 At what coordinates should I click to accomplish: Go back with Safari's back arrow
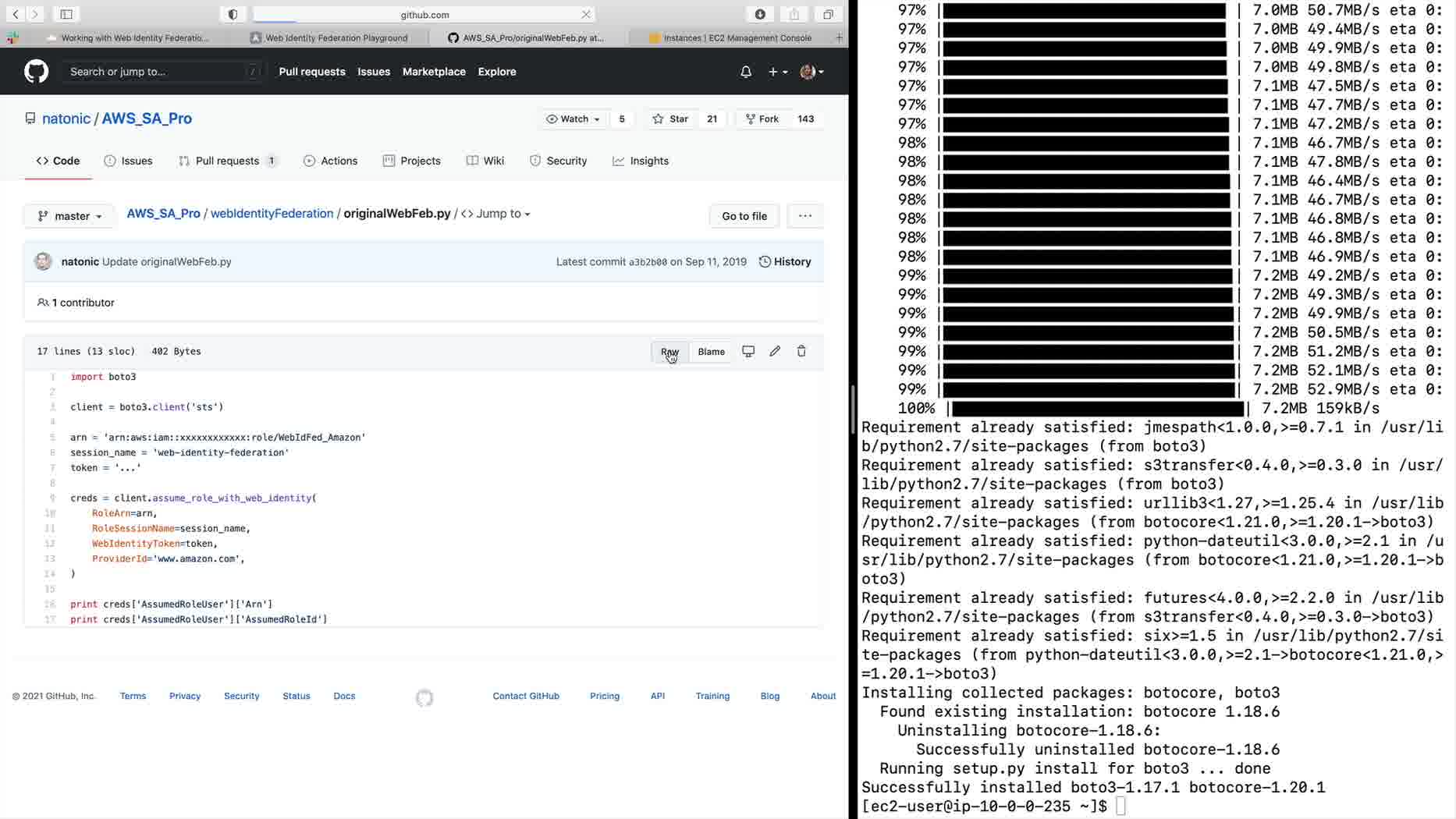16,14
